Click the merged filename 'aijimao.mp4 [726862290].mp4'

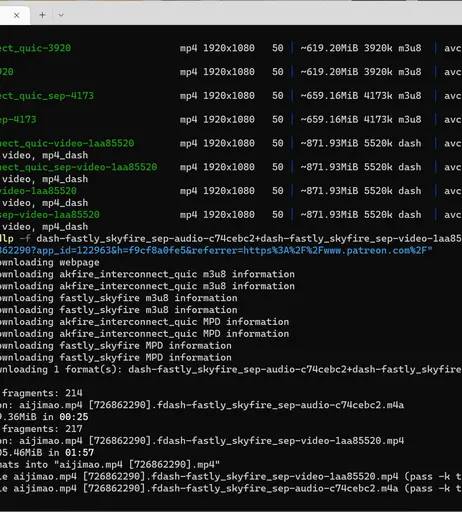tap(140, 465)
